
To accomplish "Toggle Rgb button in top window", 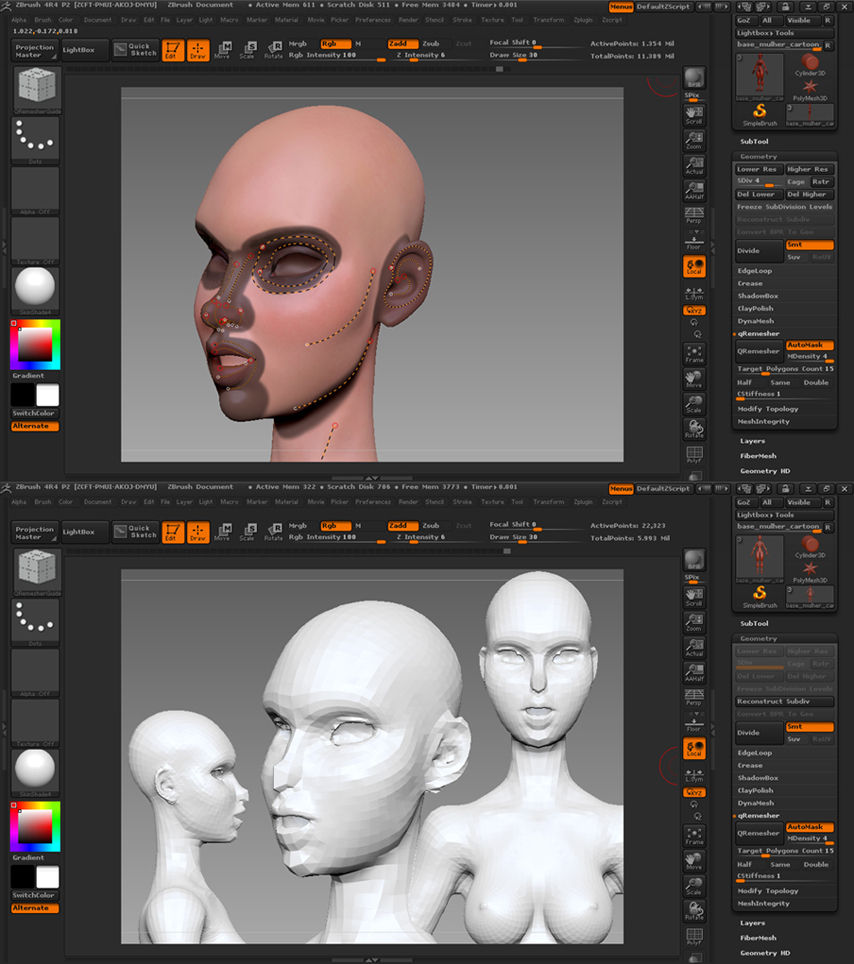I will point(335,44).
